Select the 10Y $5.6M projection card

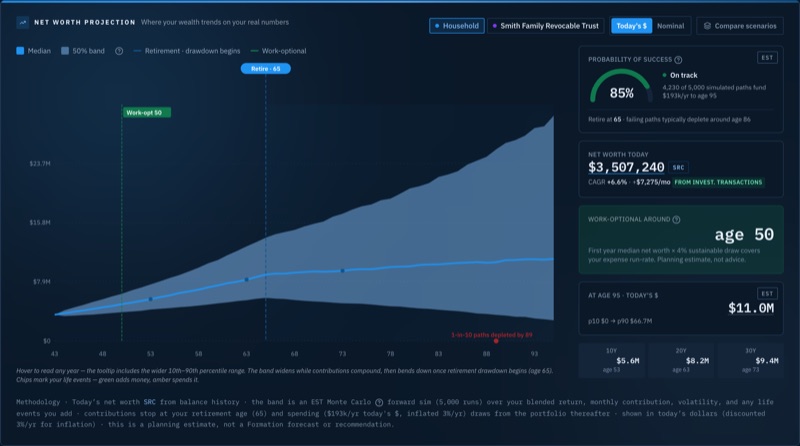pyautogui.click(x=612, y=360)
